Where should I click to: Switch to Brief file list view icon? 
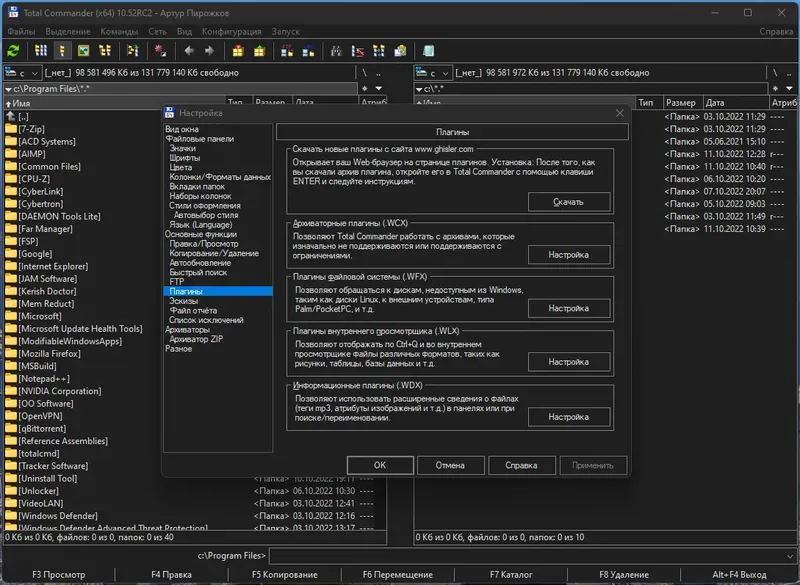click(x=41, y=50)
